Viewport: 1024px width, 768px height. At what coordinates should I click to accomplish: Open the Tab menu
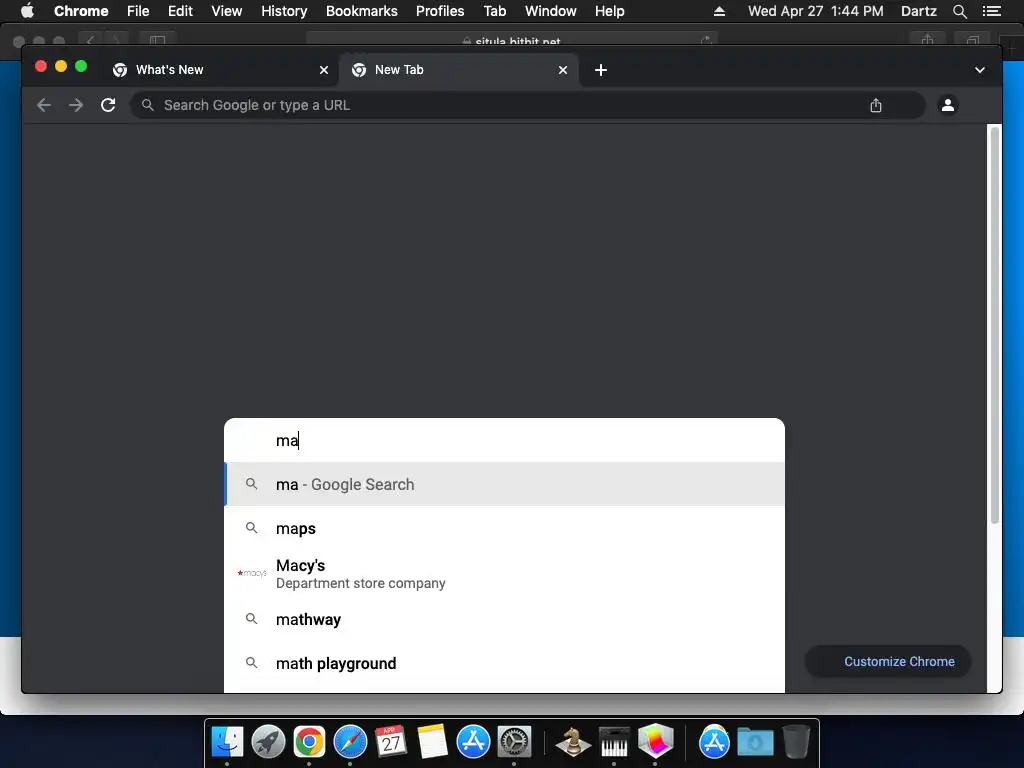(494, 11)
